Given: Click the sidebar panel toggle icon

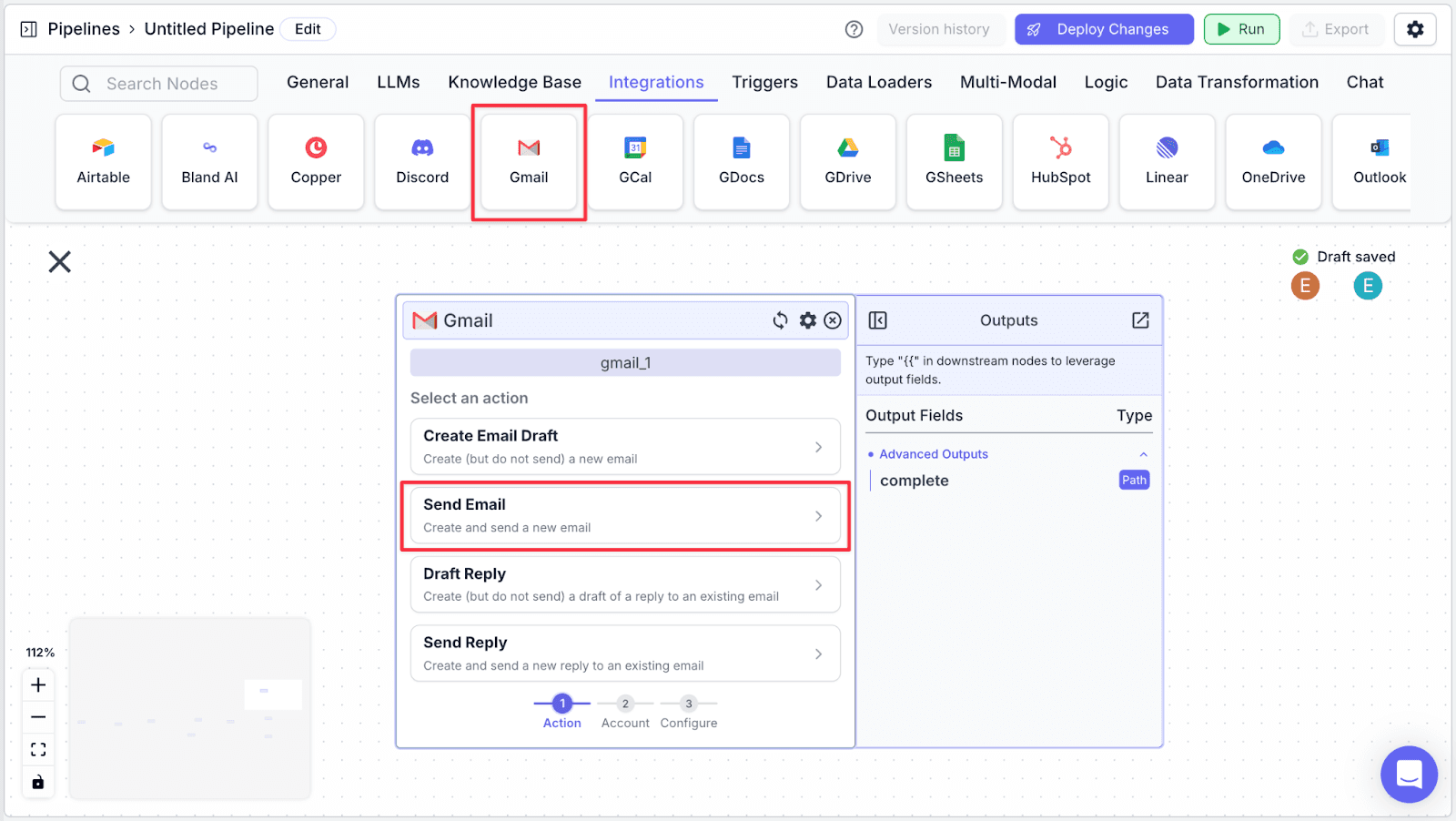Looking at the screenshot, I should pyautogui.click(x=29, y=29).
